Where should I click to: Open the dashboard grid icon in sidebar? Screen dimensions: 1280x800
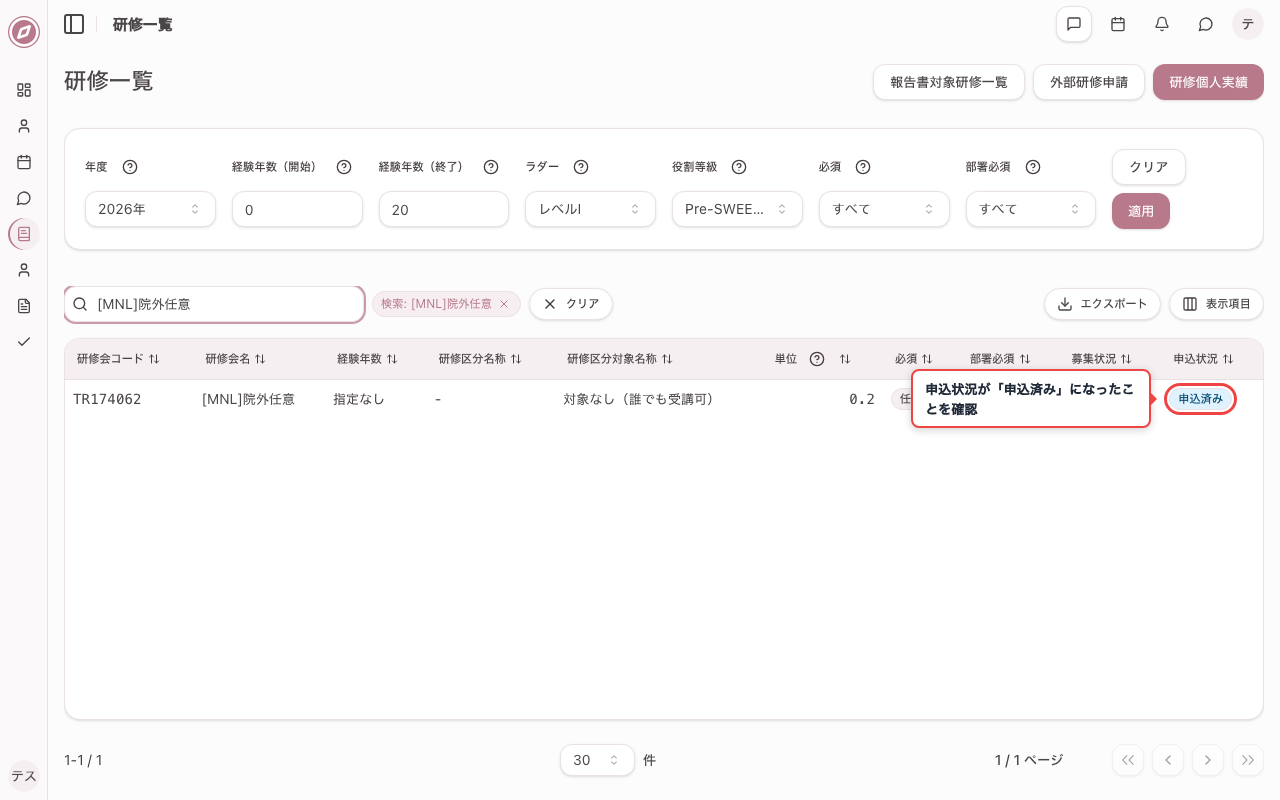pos(24,90)
